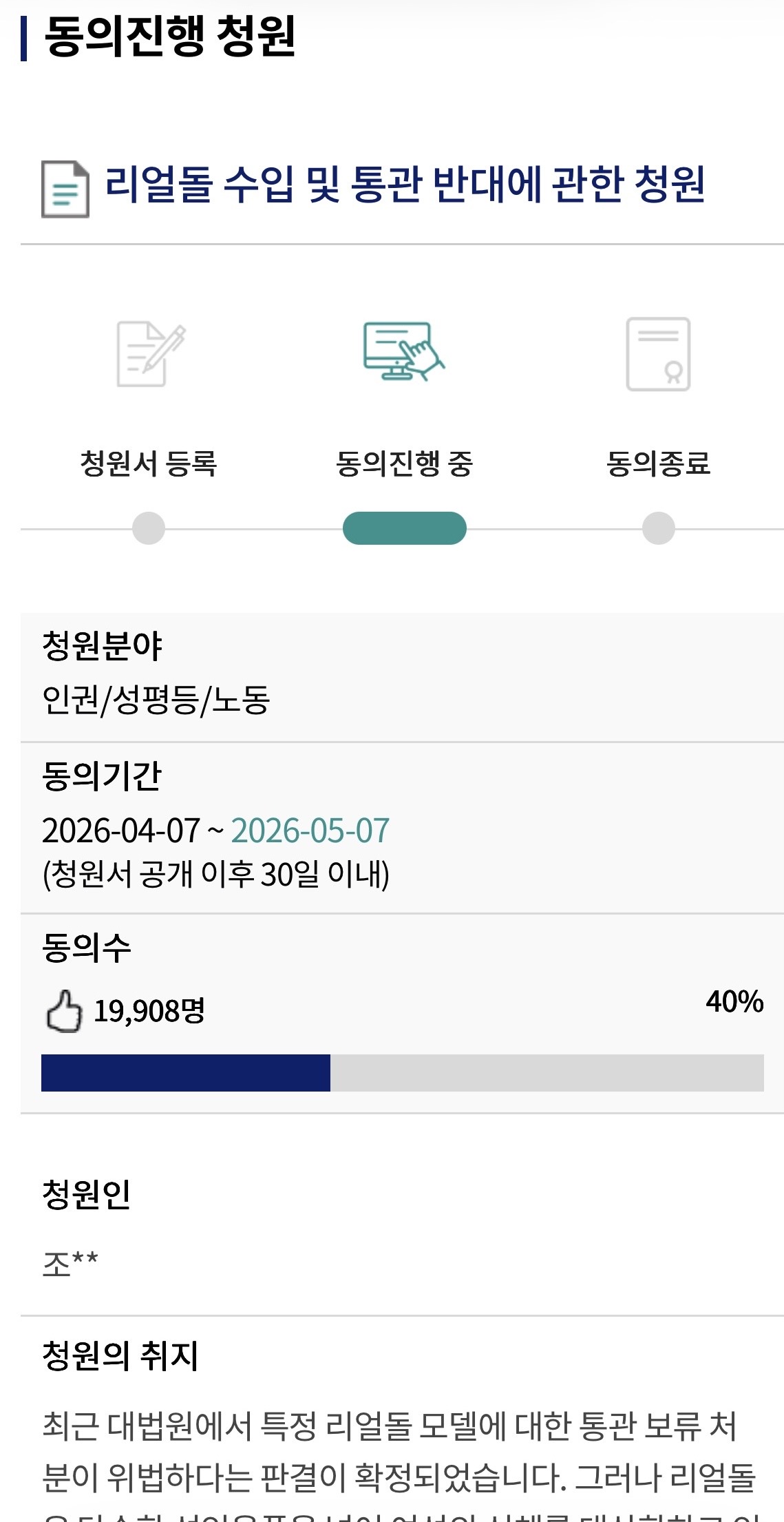Screen dimensions: 784x1522
Task: Select the 동의종료 step label
Action: click(658, 463)
